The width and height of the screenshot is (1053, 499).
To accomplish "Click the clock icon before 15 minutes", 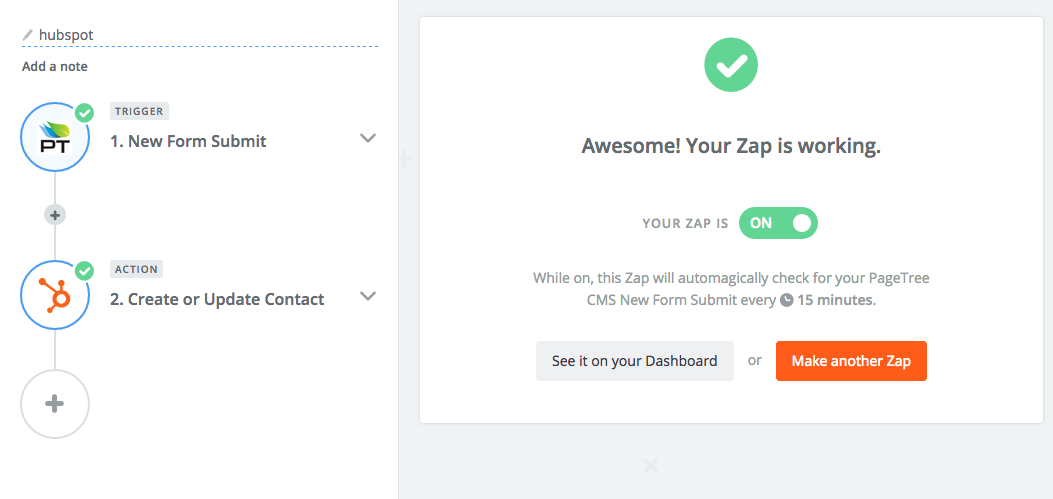I will tap(786, 300).
